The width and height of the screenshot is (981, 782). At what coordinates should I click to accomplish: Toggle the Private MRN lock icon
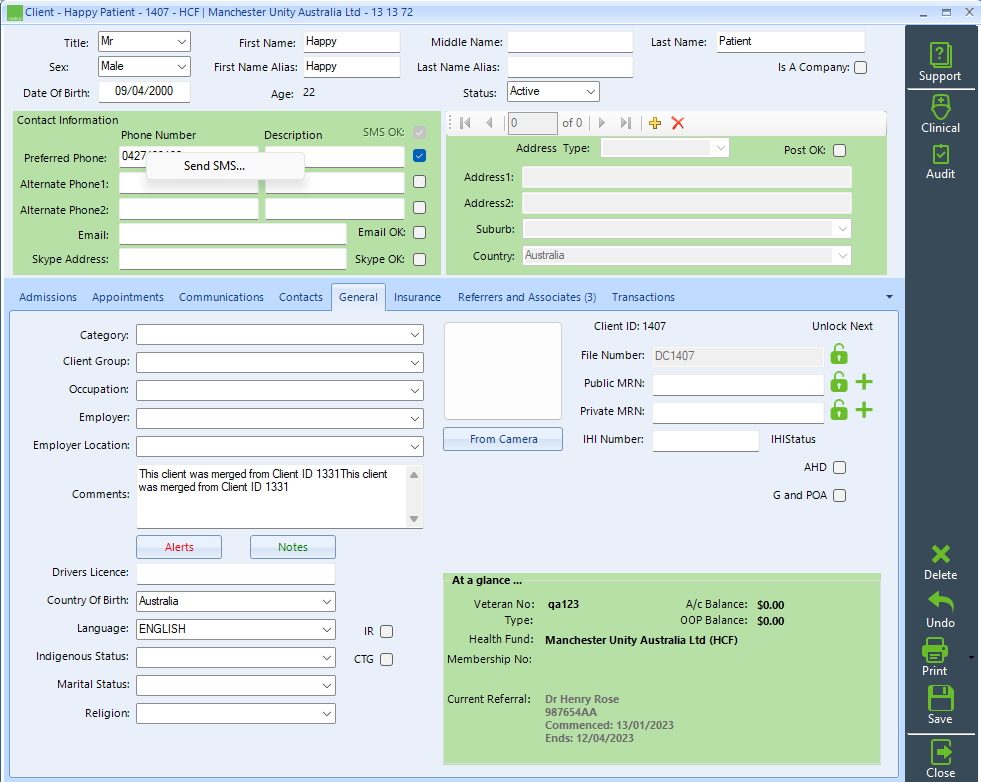pos(839,410)
